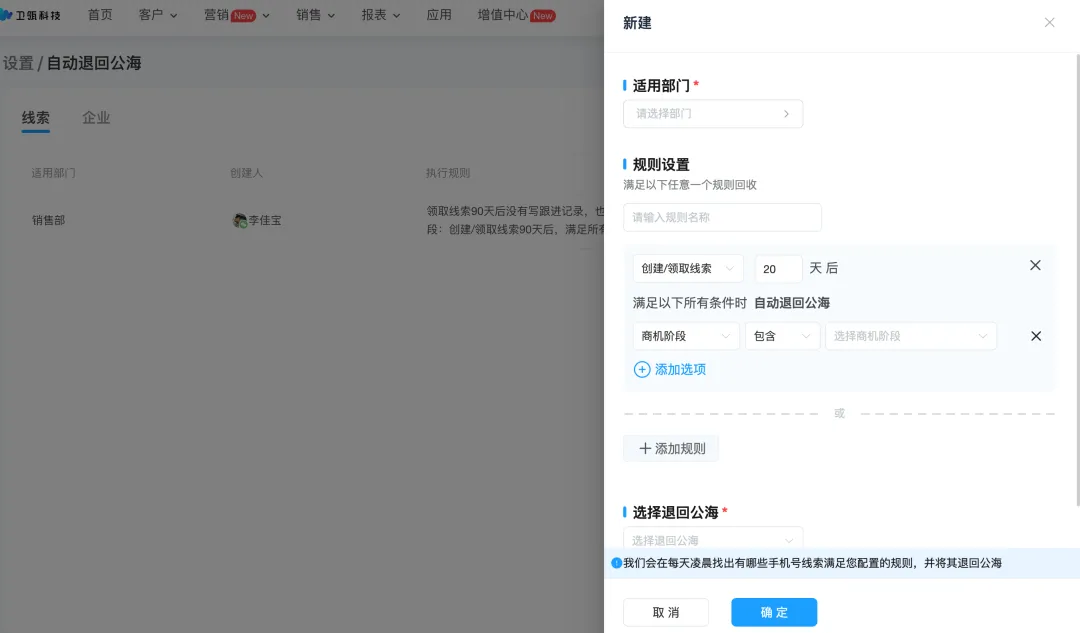This screenshot has height=633, width=1080.
Task: Click the plus icon of 添加规则
Action: [x=645, y=448]
